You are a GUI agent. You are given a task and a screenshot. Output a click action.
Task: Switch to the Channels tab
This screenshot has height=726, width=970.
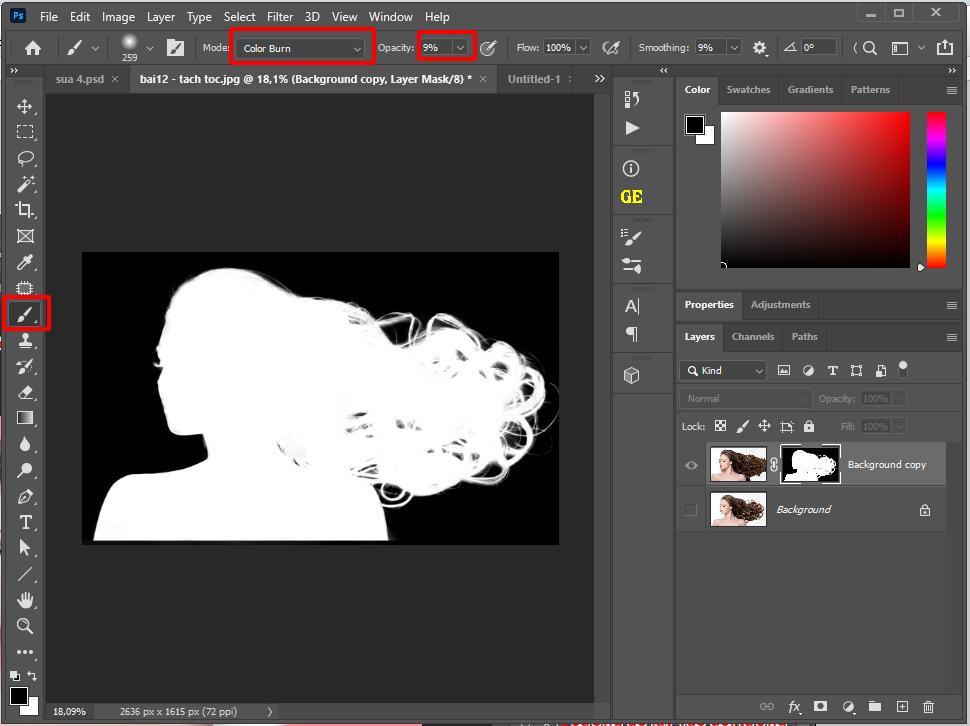tap(752, 337)
